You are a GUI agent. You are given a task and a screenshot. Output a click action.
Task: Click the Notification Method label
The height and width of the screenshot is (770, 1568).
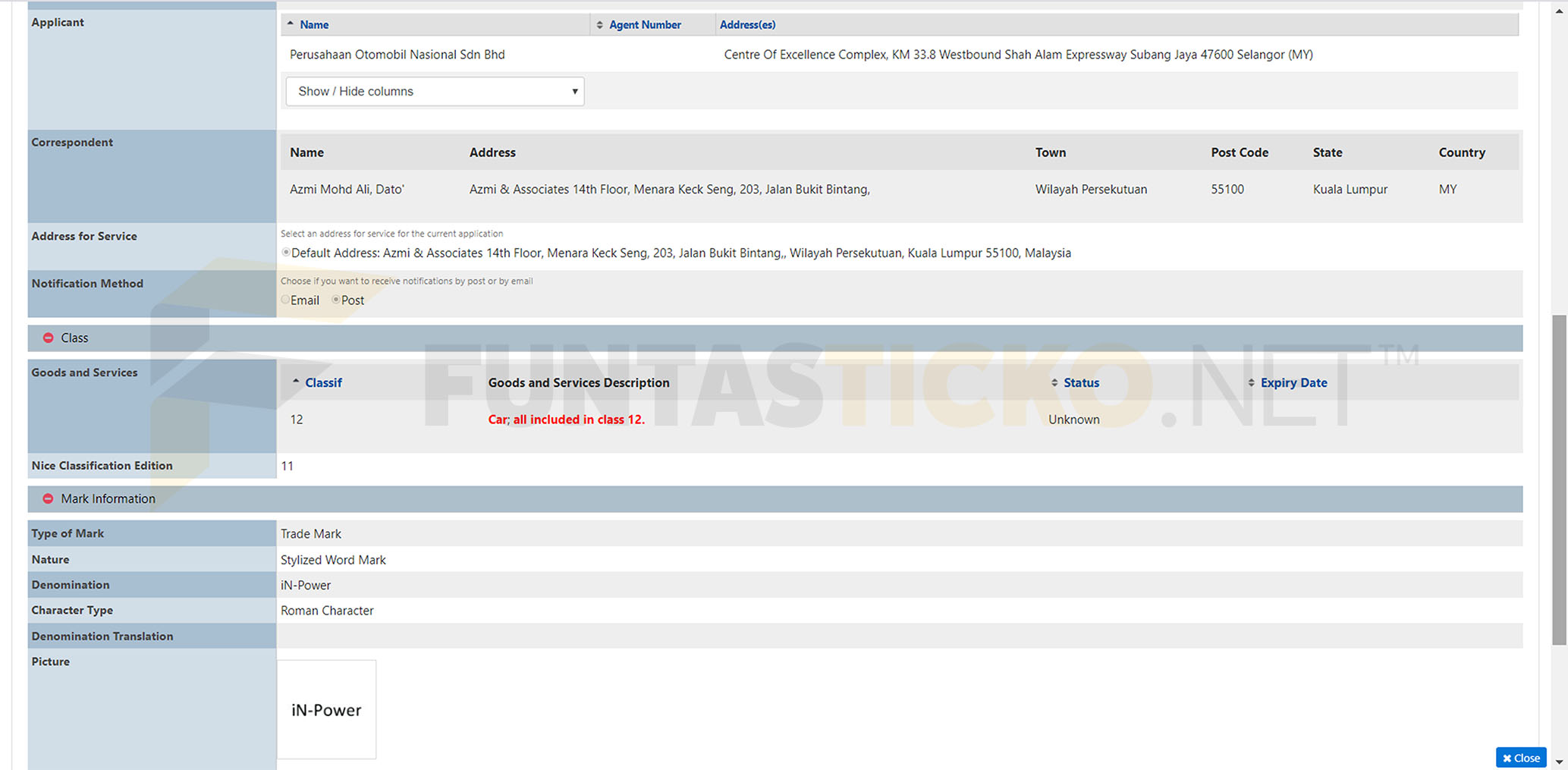pos(87,283)
